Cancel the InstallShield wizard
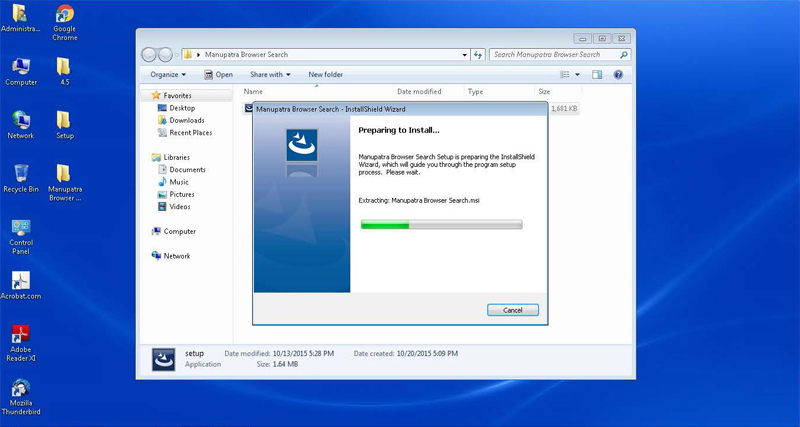The height and width of the screenshot is (427, 800). coord(513,310)
